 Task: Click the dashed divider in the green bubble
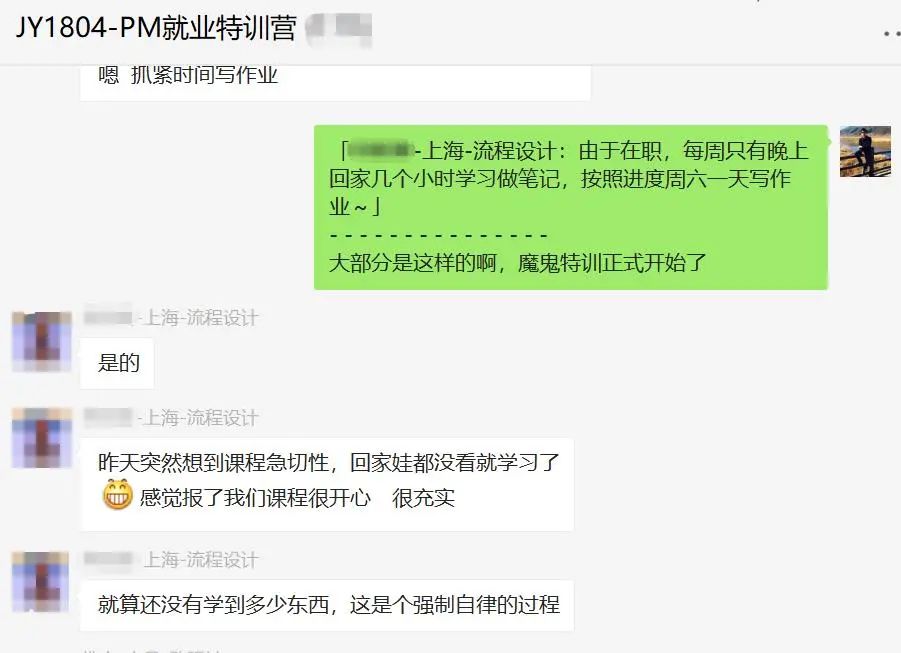[x=438, y=235]
